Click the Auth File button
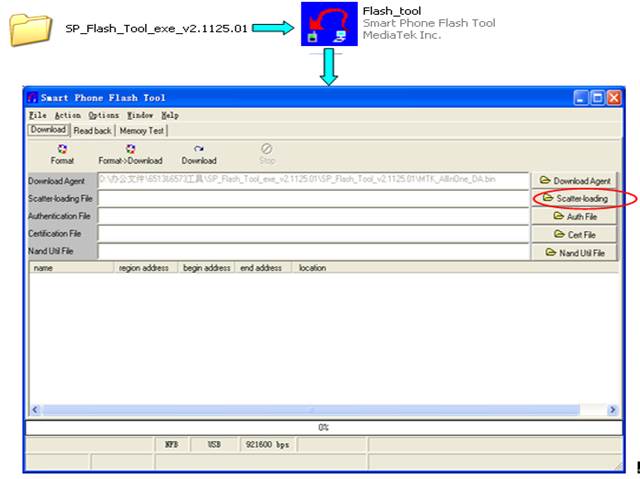640x479 pixels. 574,216
